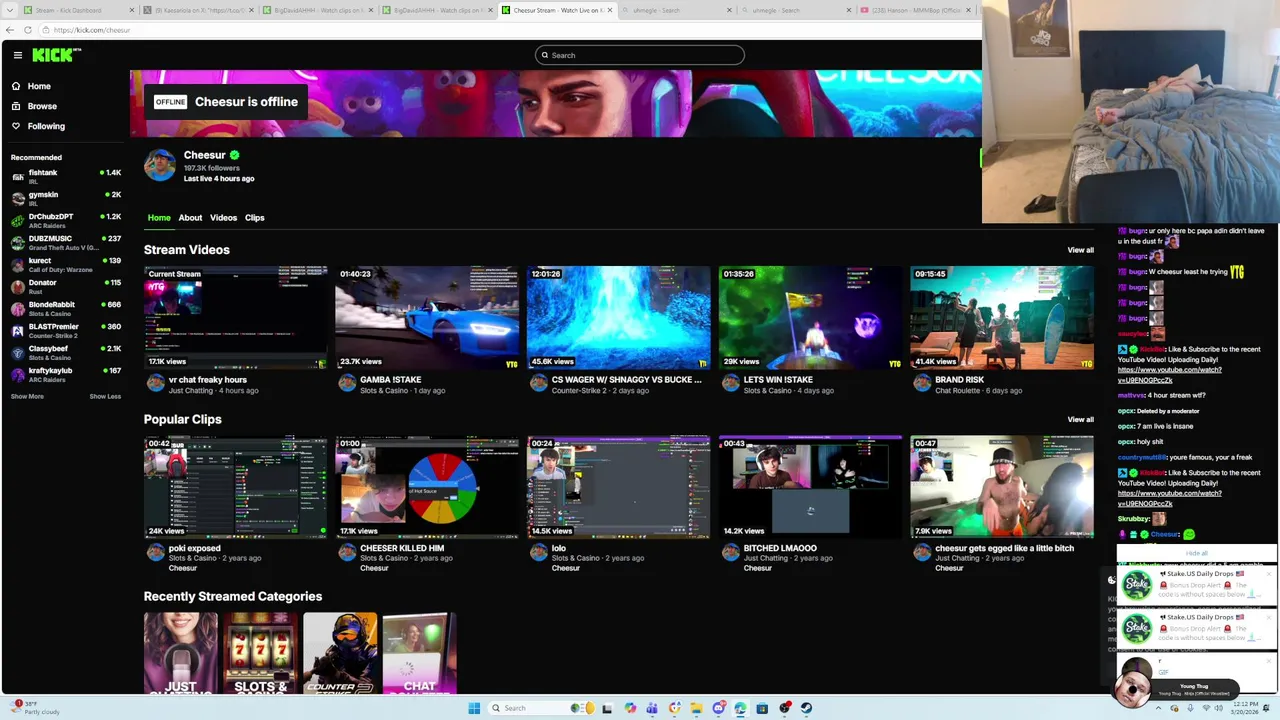
Task: Dismiss second Stake.US Daily Drops notification
Action: pos(1269,616)
